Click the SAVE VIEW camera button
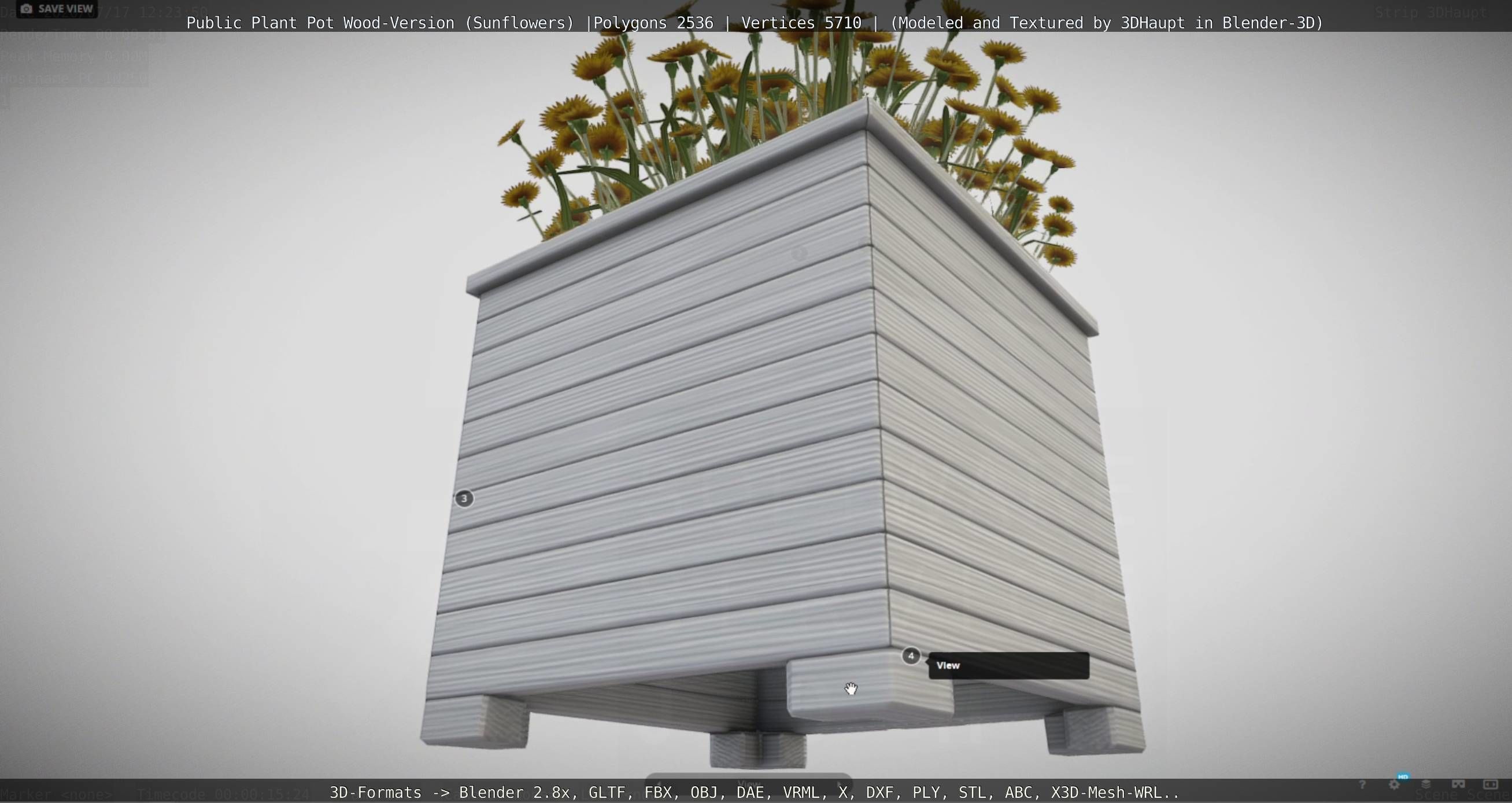 [57, 9]
